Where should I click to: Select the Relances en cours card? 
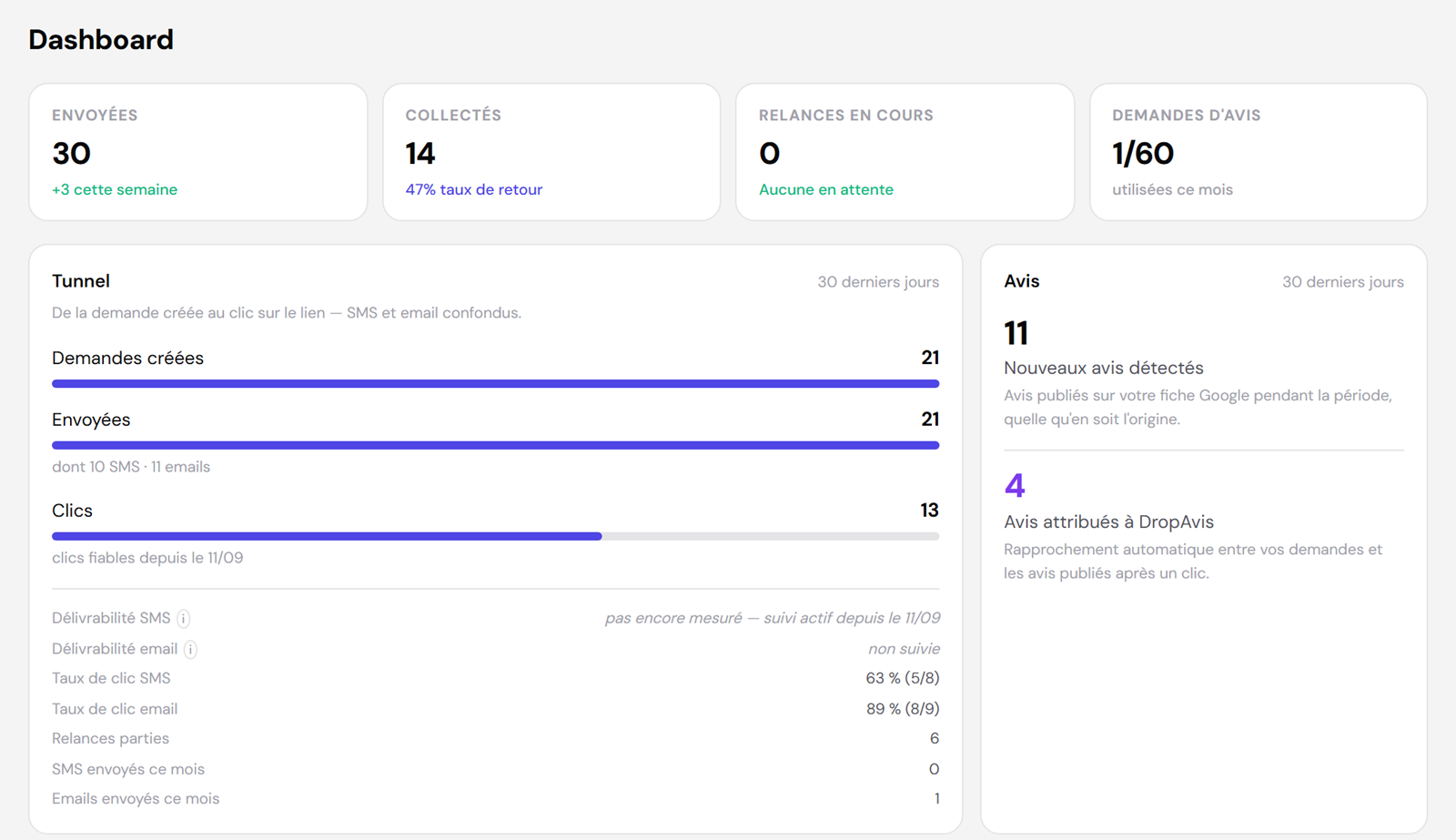pos(905,152)
